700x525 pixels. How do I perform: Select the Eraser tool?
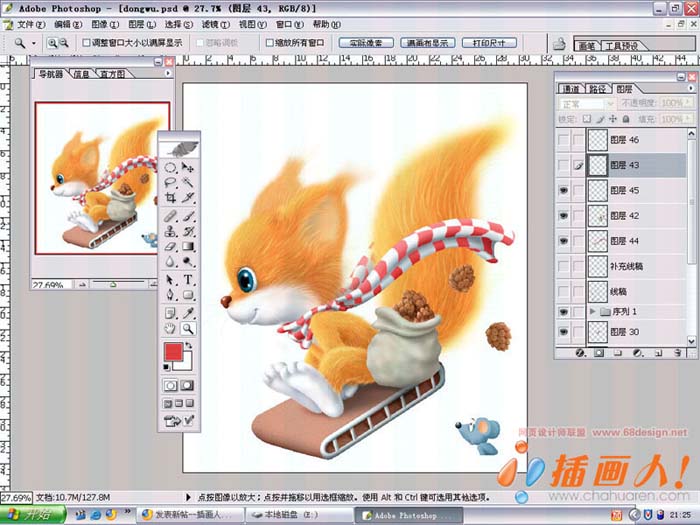tap(170, 246)
